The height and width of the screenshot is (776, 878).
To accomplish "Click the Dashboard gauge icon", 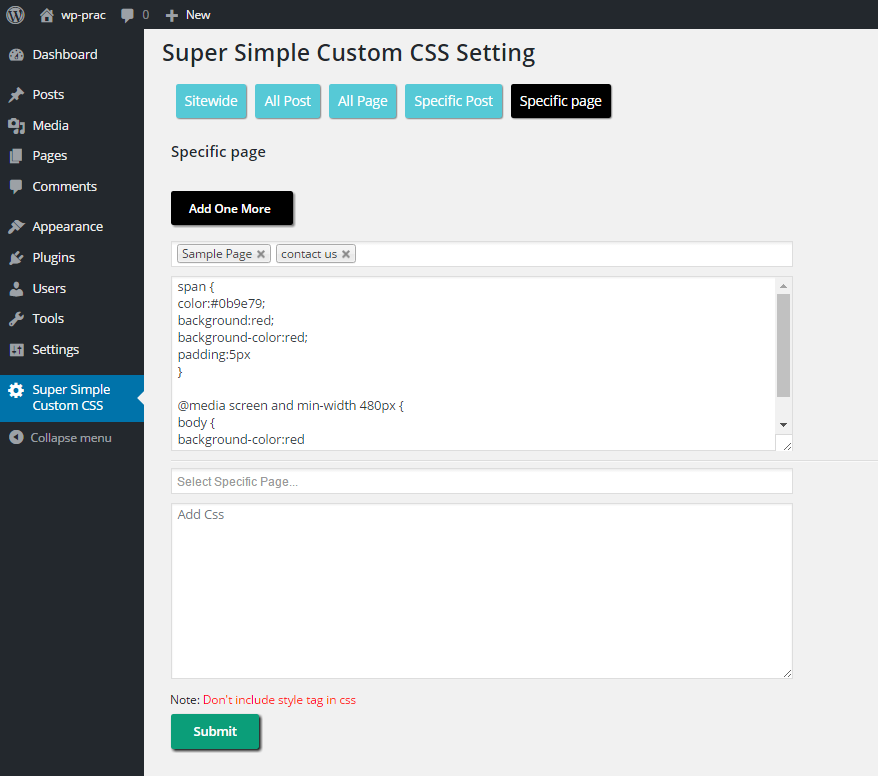I will 17,55.
